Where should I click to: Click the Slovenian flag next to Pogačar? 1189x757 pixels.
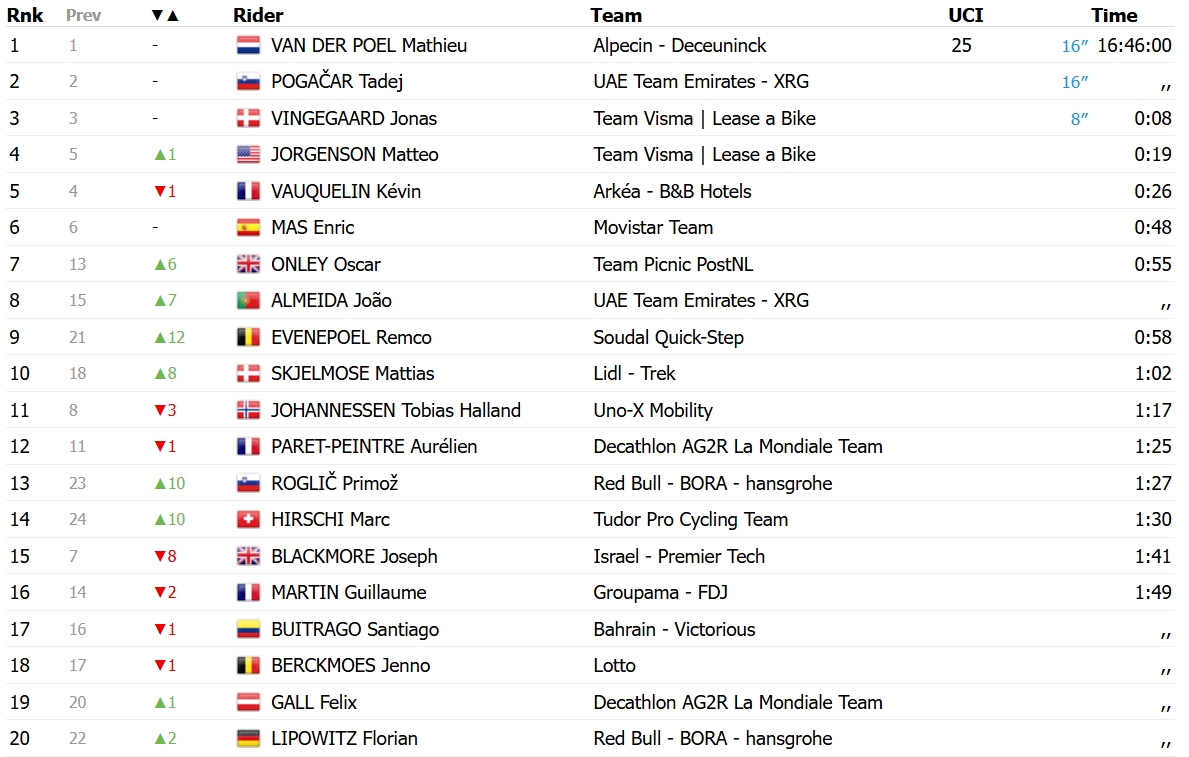click(248, 82)
